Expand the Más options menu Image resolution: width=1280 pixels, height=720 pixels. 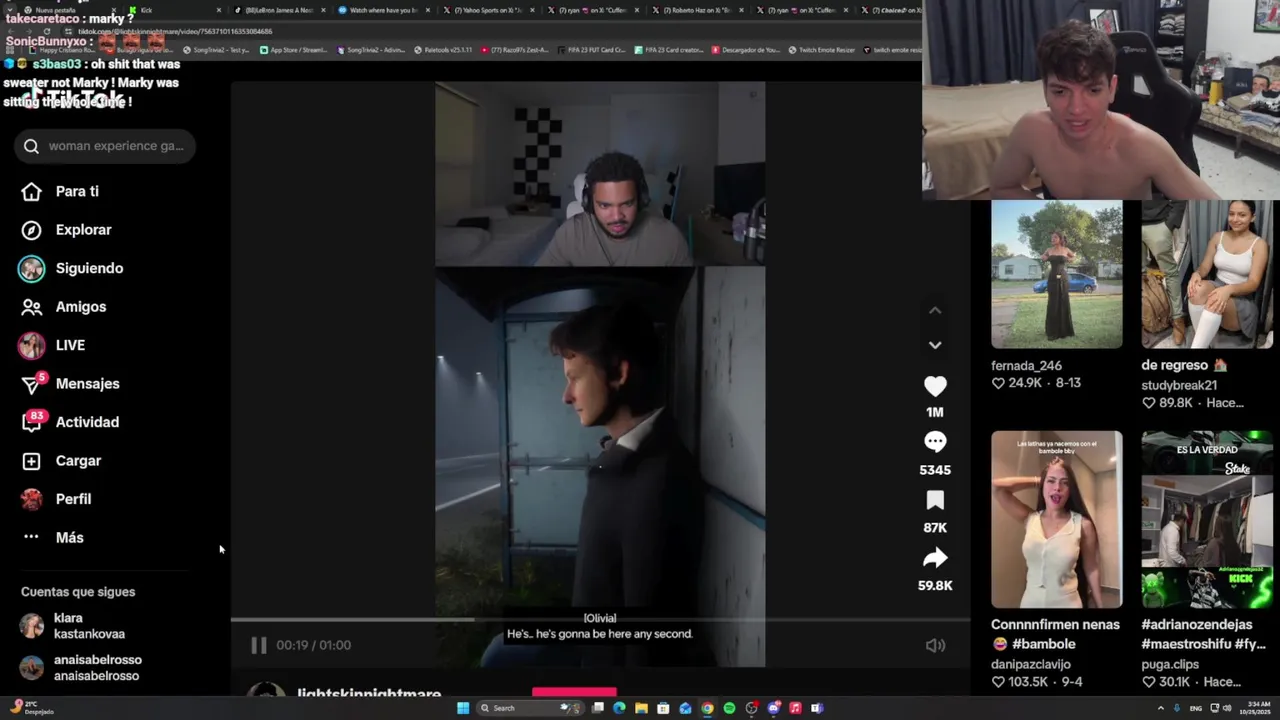[52, 538]
